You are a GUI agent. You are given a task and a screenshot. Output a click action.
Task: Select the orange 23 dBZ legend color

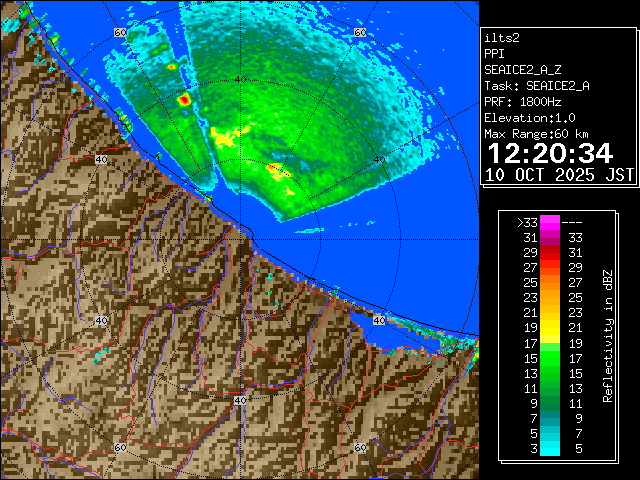550,297
